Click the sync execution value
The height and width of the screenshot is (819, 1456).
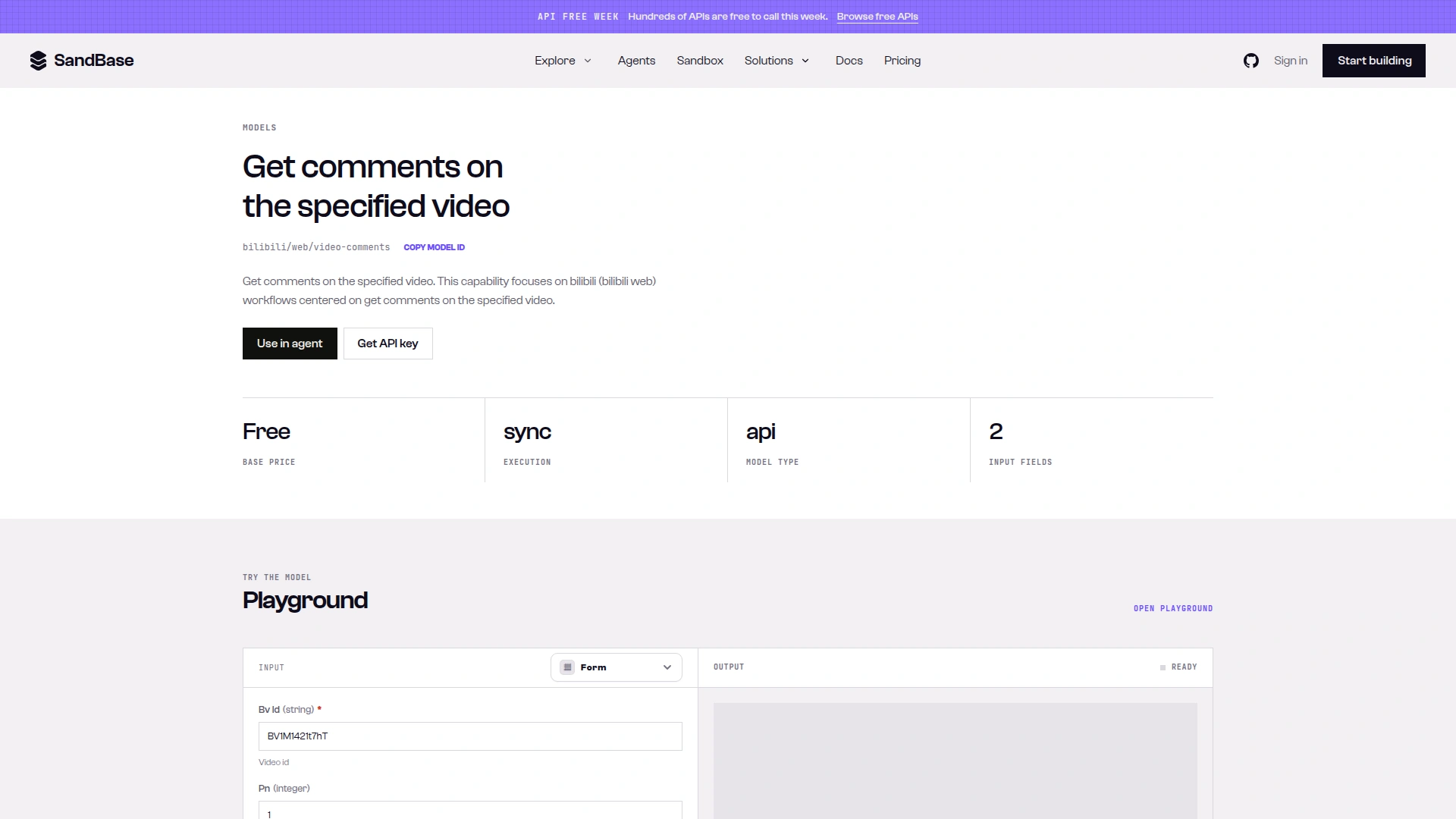(527, 432)
